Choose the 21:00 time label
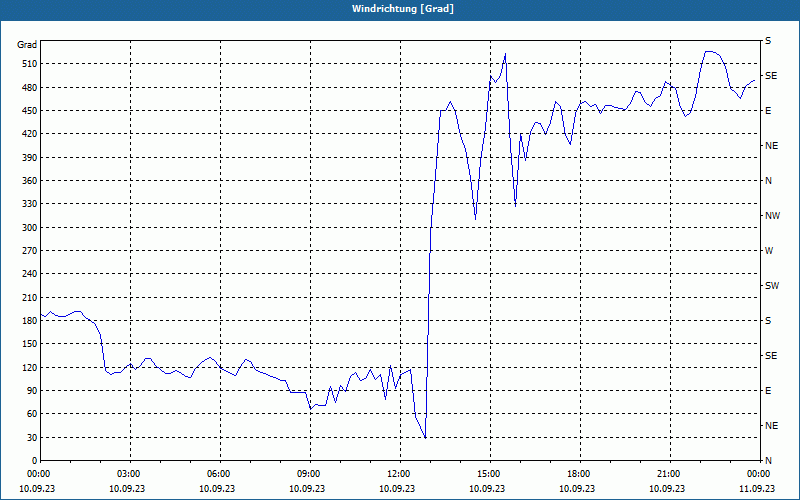The image size is (800, 500). coord(670,474)
